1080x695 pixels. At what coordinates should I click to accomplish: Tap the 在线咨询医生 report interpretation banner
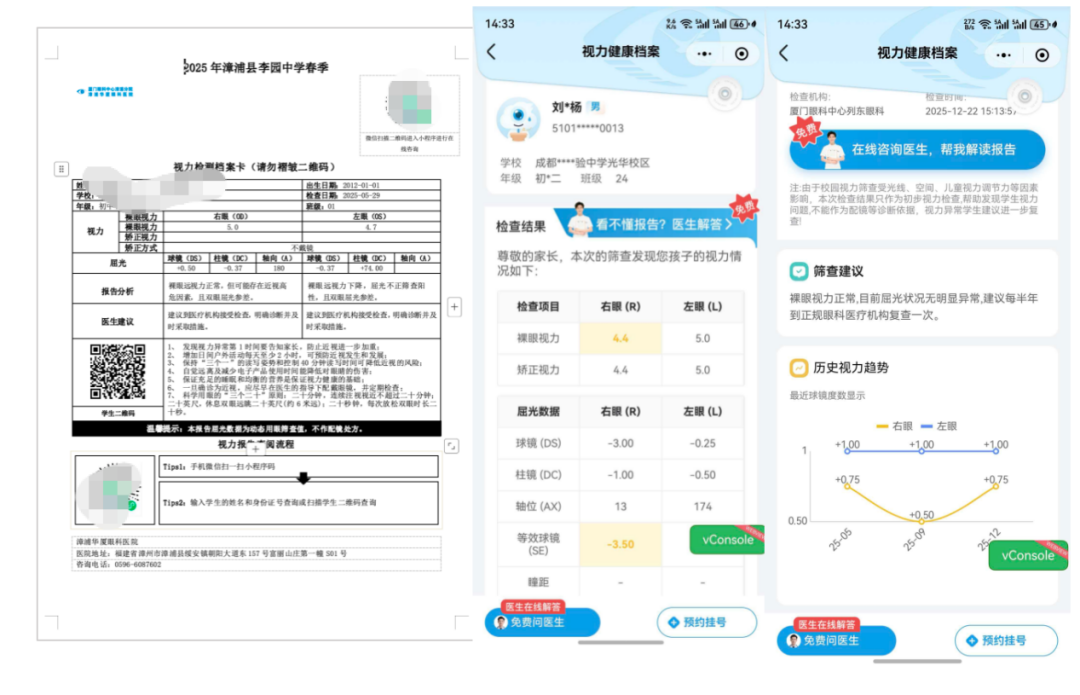coord(918,150)
